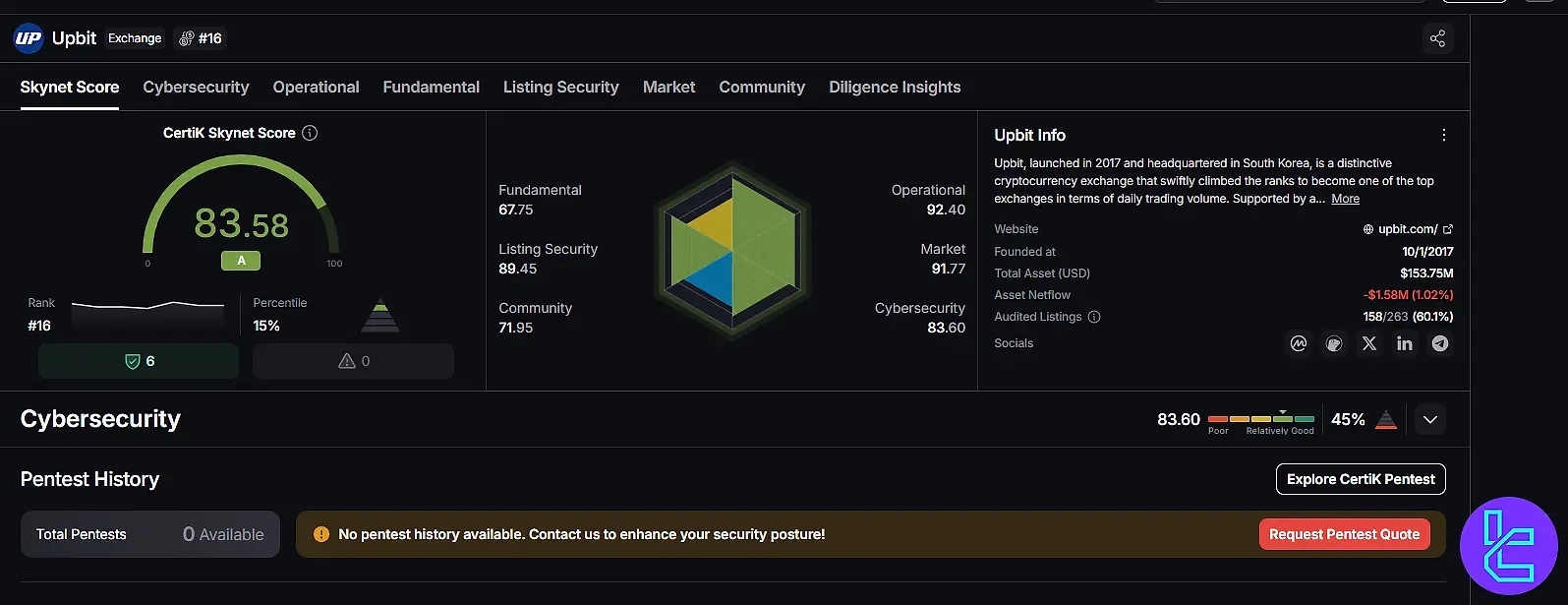Click the Explore CertiK Pentest button
This screenshot has height=605, width=1568.
point(1360,479)
